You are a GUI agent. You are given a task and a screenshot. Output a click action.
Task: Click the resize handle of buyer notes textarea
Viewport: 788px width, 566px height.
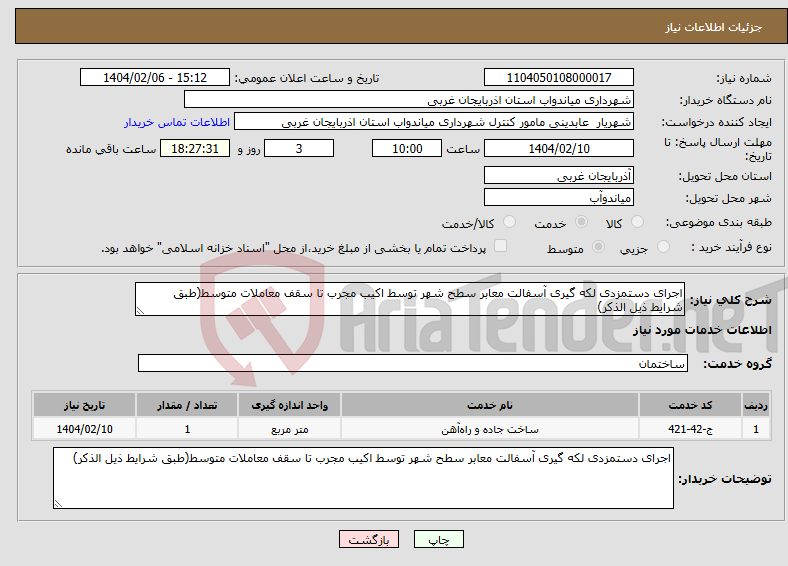(x=58, y=504)
